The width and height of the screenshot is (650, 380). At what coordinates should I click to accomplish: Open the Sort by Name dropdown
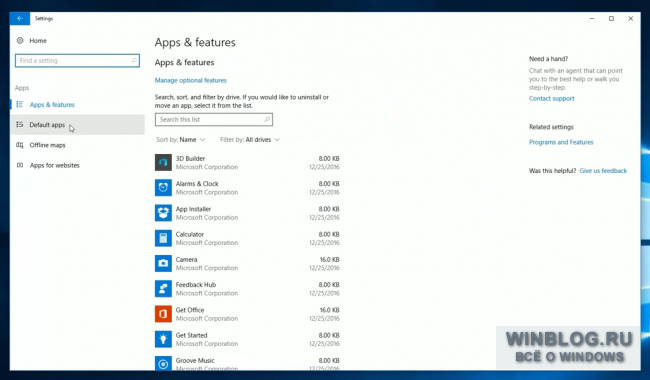[181, 140]
